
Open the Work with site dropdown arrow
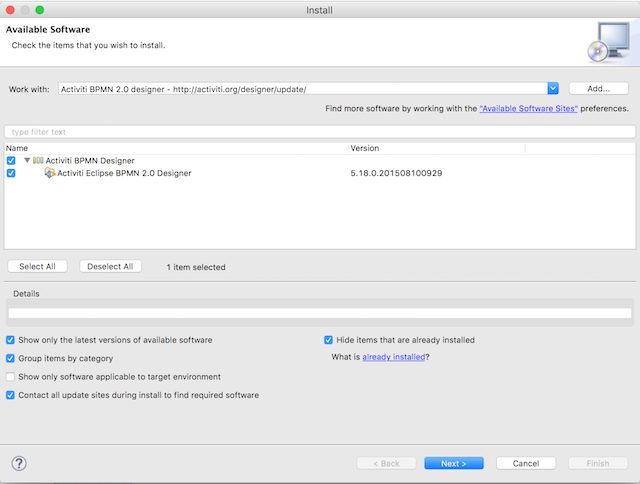coord(553,89)
